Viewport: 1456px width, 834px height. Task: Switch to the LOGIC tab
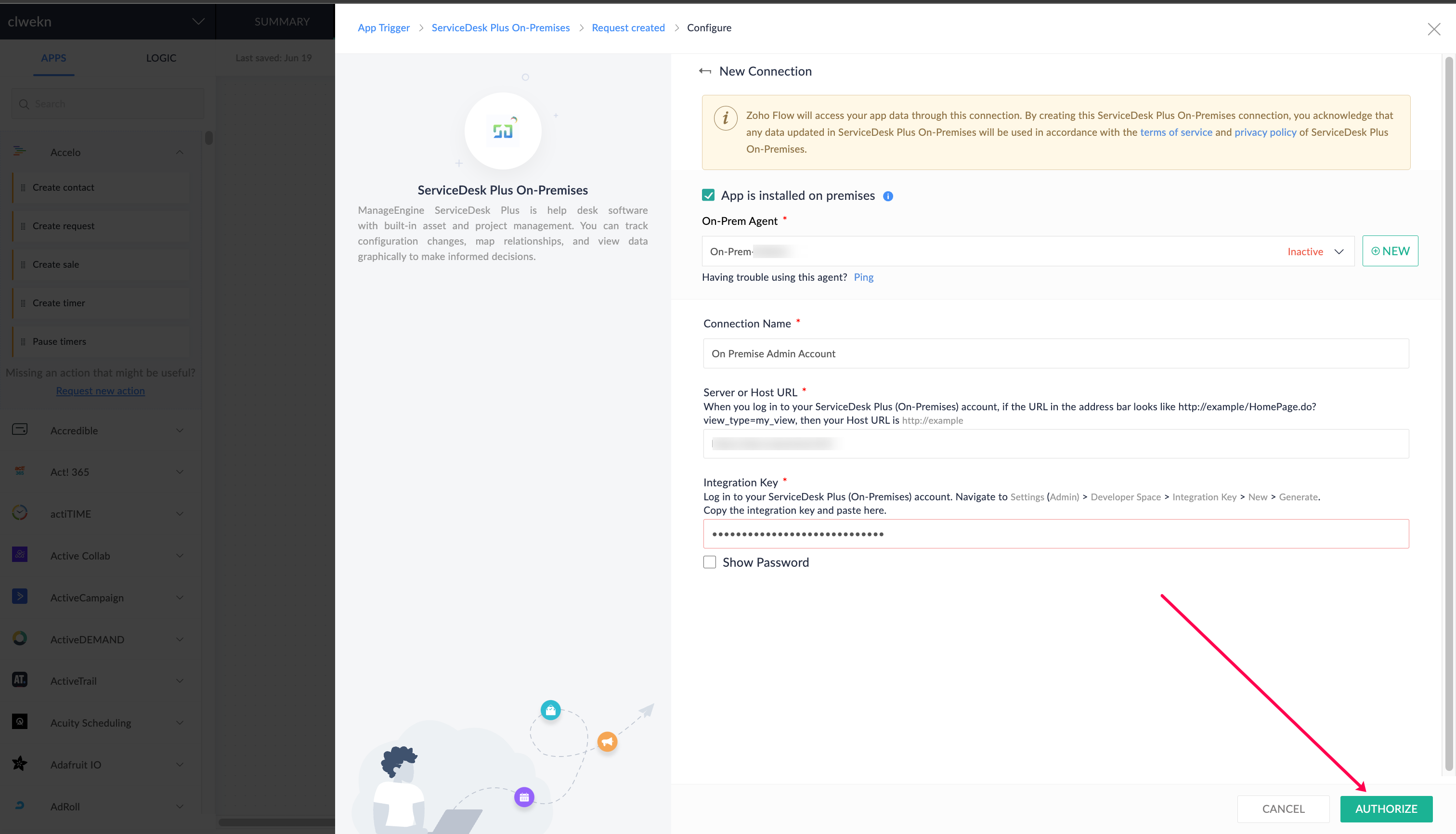[x=161, y=58]
